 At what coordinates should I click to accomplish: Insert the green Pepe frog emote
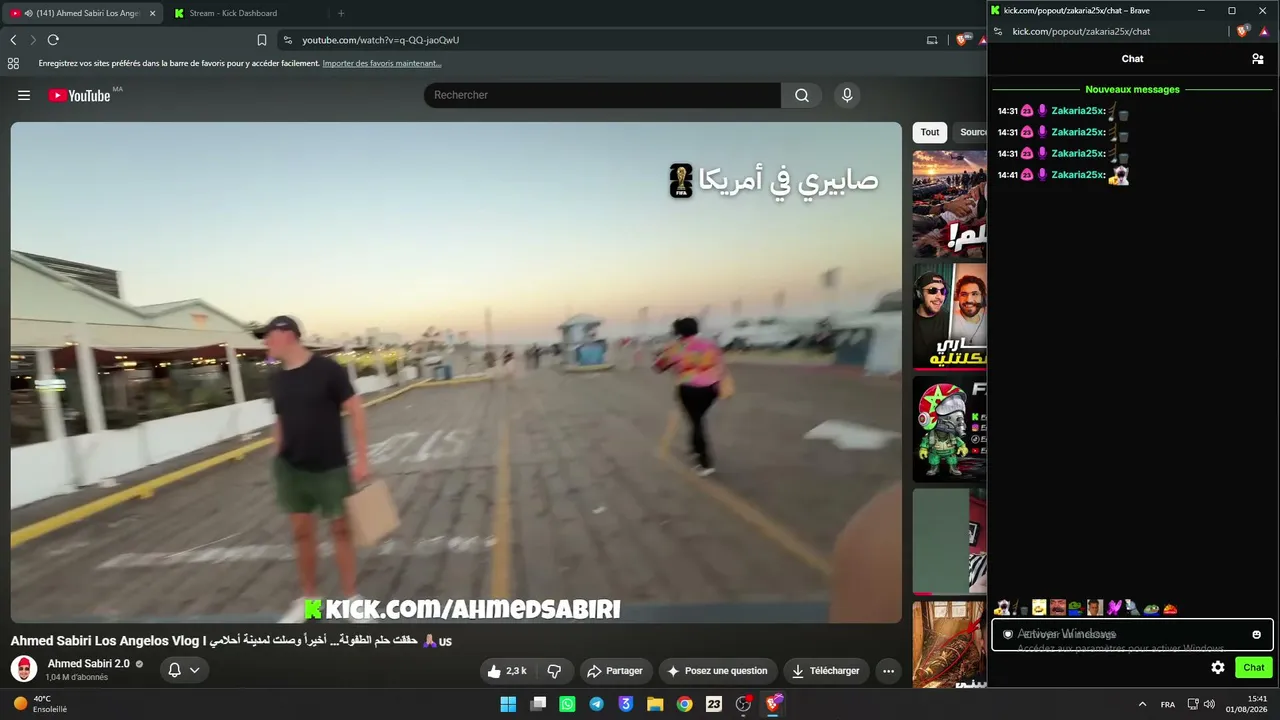pyautogui.click(x=1151, y=608)
